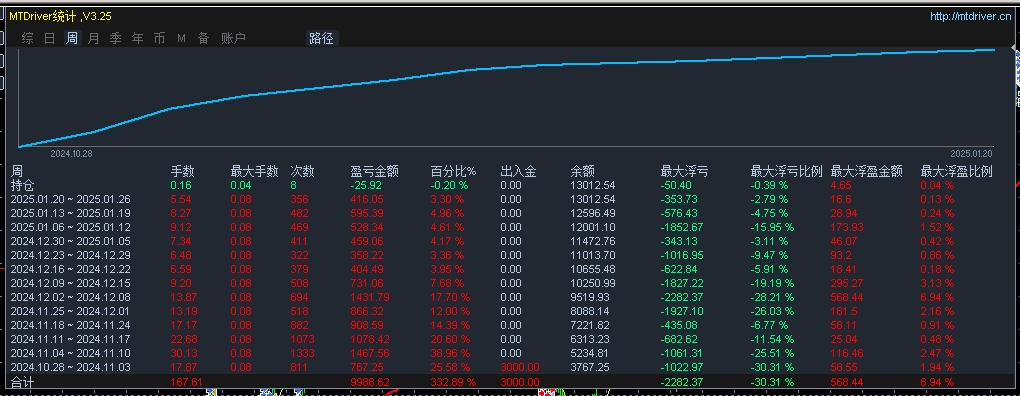The height and width of the screenshot is (396, 1020).
Task: Click the holdings profit value -25.92
Action: (x=366, y=185)
